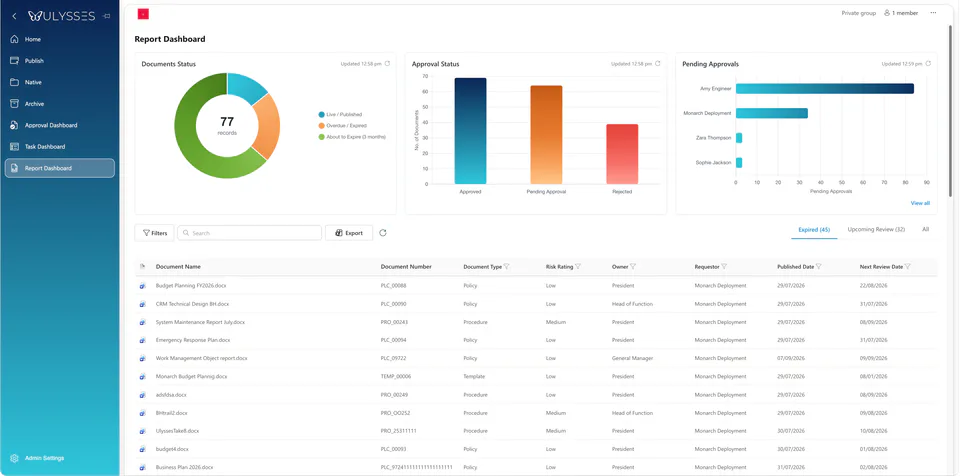Click General Manager owner cell

pyautogui.click(x=632, y=358)
